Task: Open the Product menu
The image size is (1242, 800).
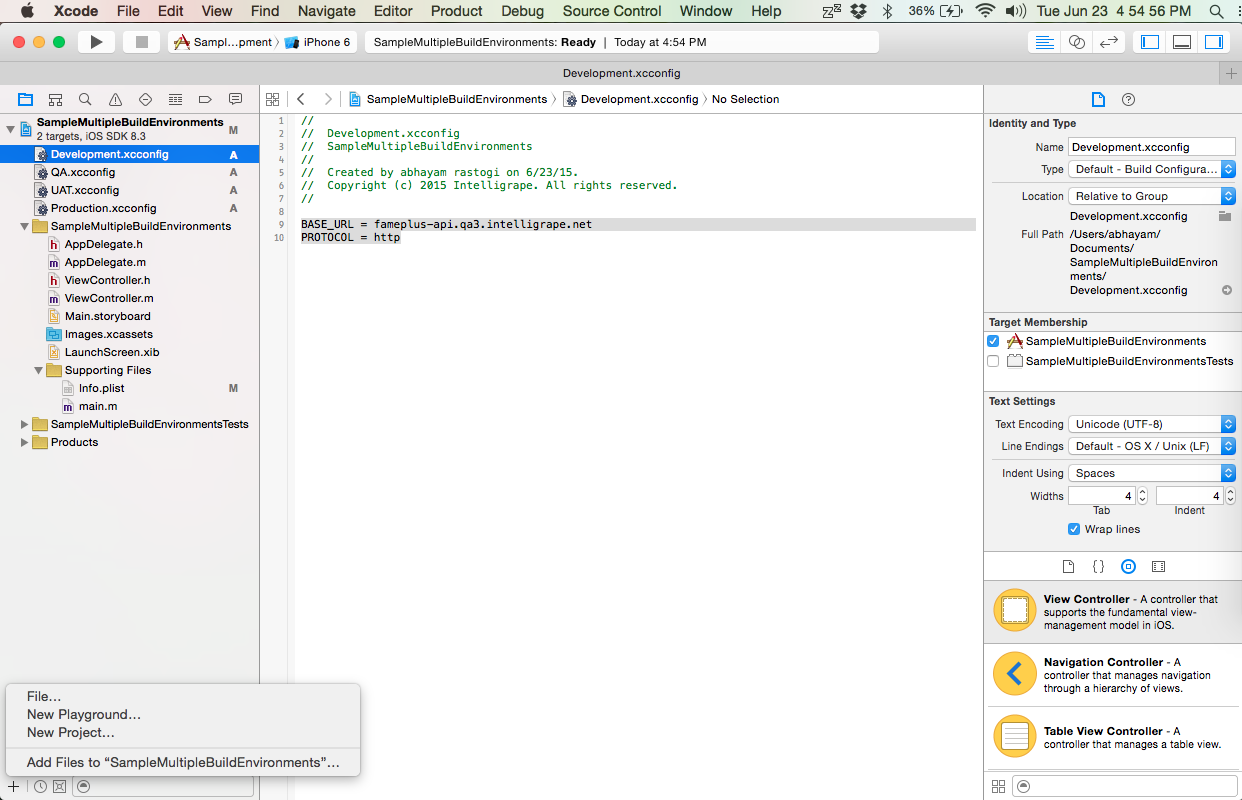Action: tap(457, 11)
